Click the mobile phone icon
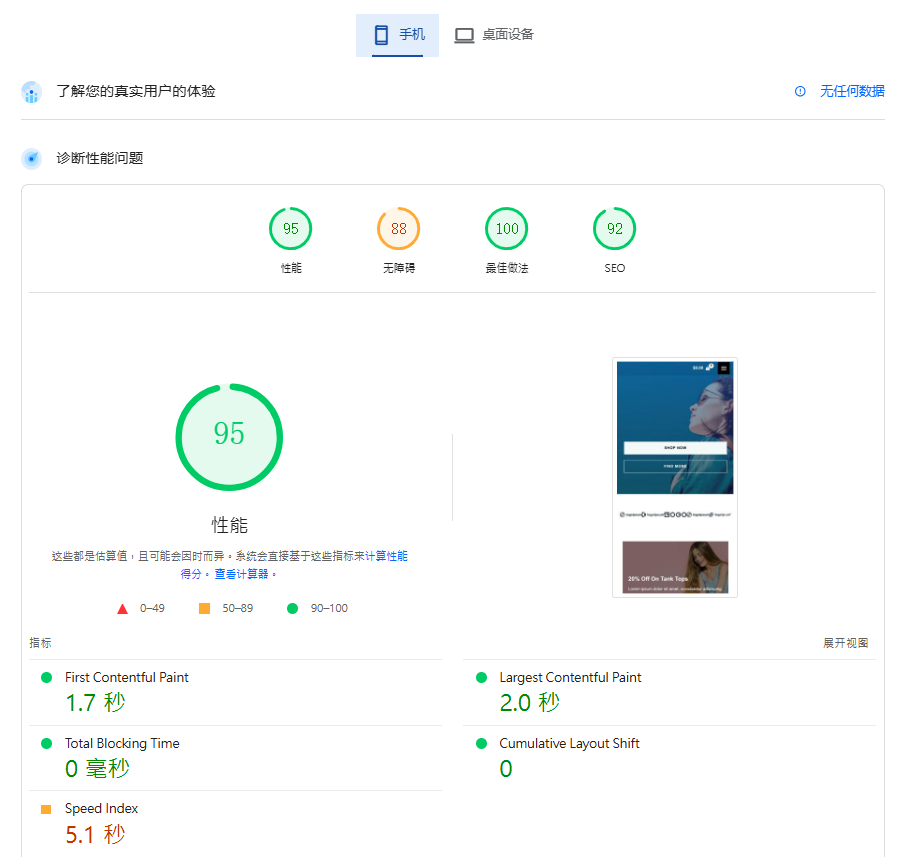The image size is (910, 857). [381, 35]
